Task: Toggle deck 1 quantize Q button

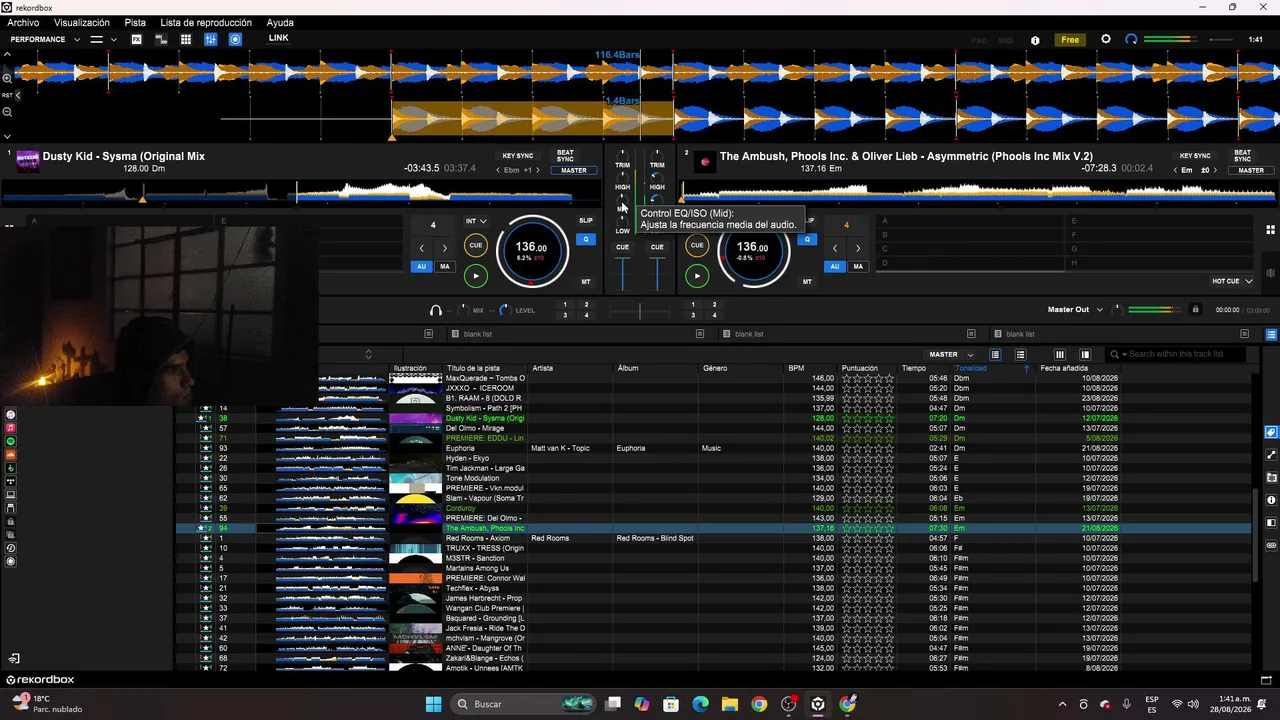Action: [x=586, y=239]
